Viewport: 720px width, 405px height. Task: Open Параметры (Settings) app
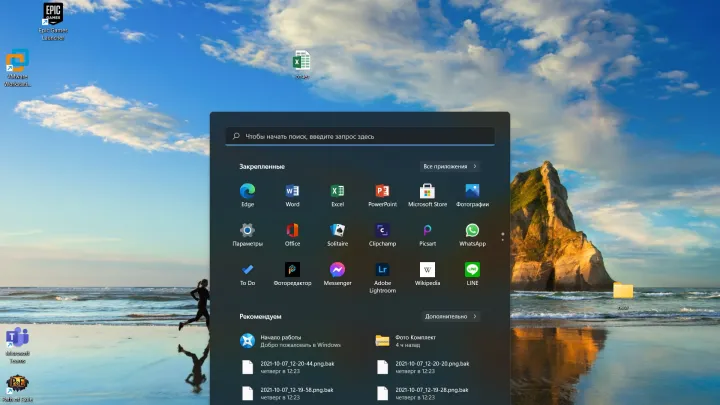247,232
